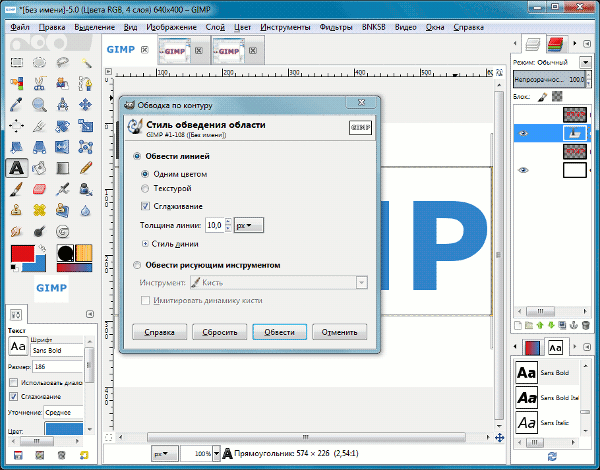Choose 'Обвести линией' radio option
600x470 pixels.
(x=137, y=156)
